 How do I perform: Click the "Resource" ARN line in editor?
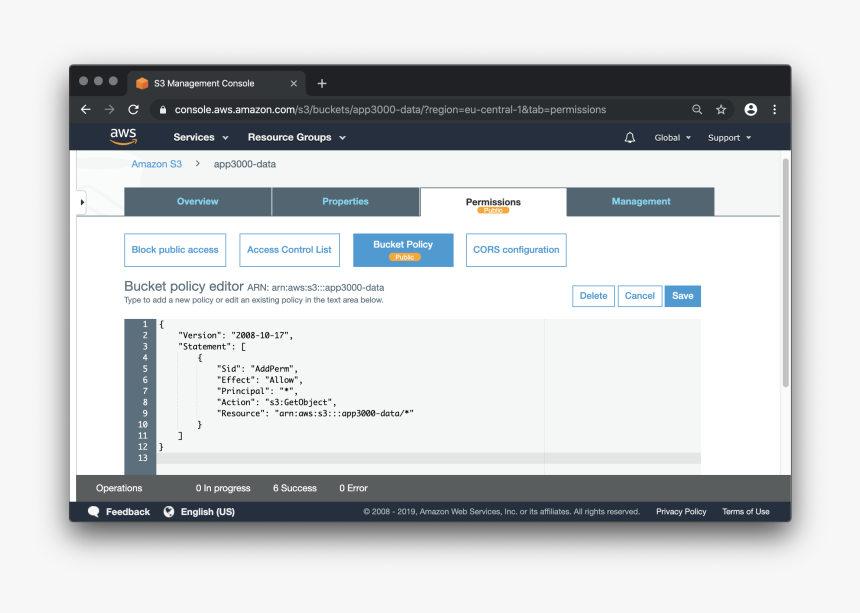pos(315,413)
